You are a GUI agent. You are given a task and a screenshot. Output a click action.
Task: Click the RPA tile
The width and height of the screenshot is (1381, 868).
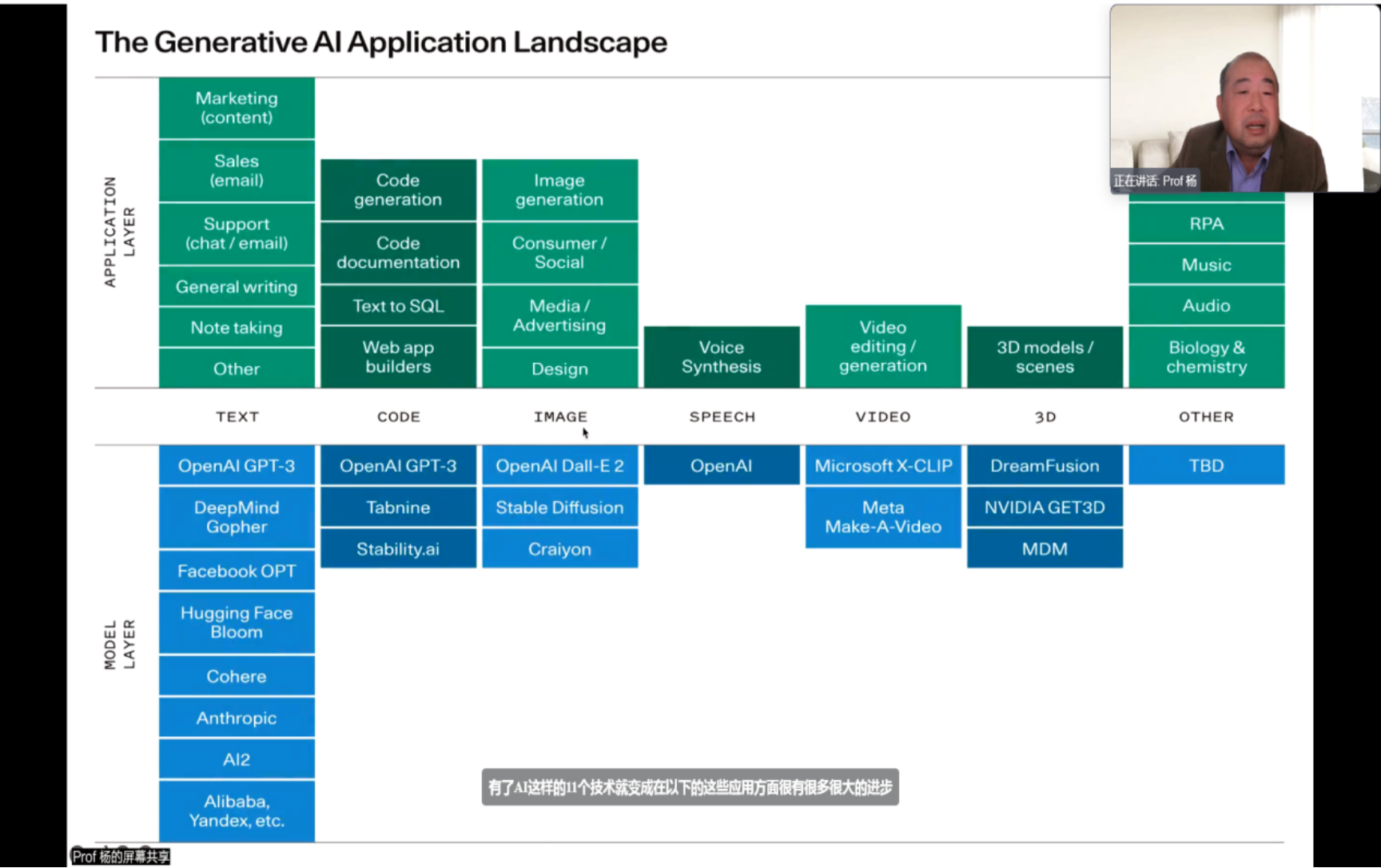[x=1206, y=224]
